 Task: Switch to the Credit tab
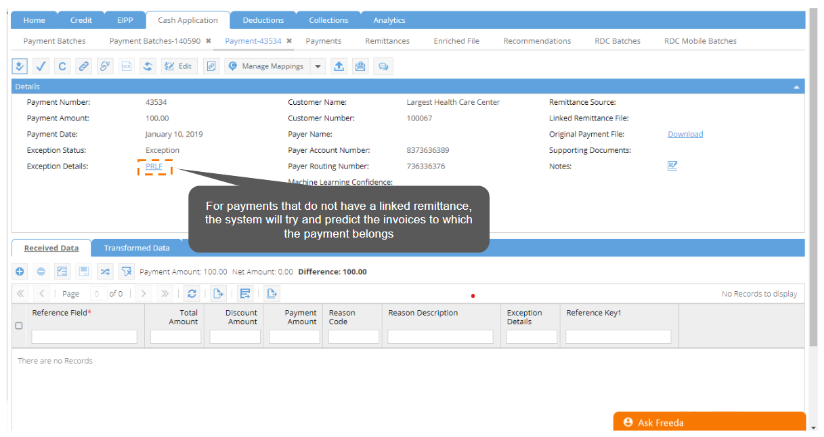tap(81, 20)
